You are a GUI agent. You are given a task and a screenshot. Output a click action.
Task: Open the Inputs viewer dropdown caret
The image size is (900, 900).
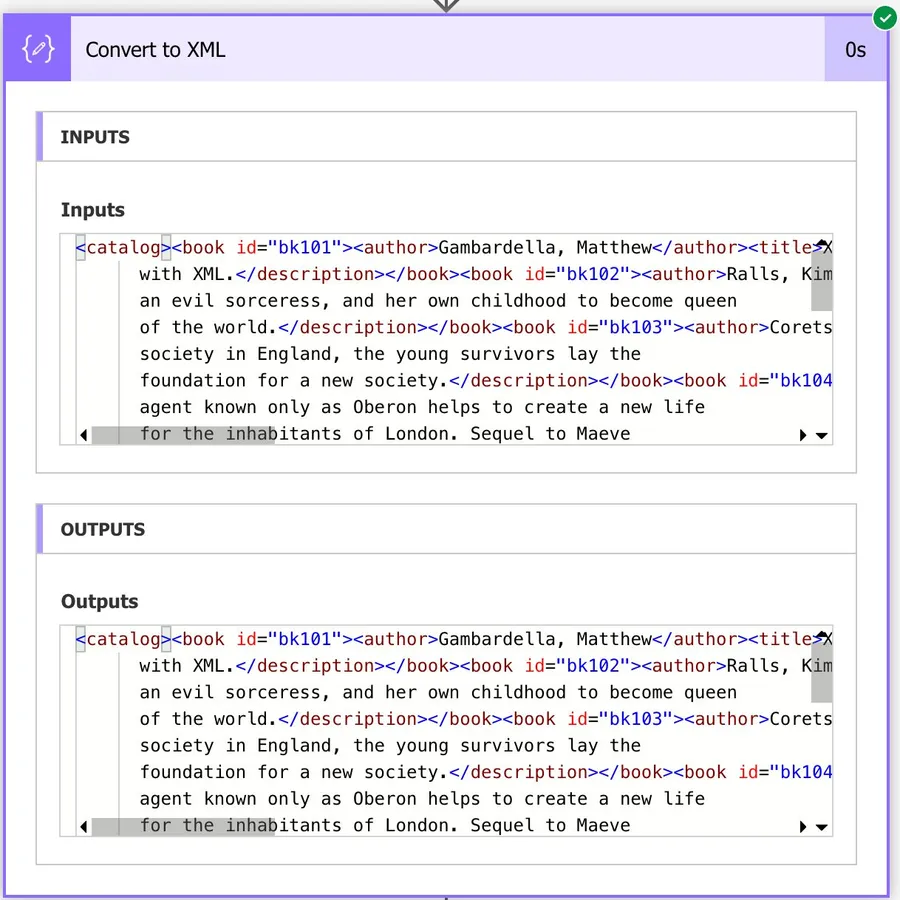[821, 434]
